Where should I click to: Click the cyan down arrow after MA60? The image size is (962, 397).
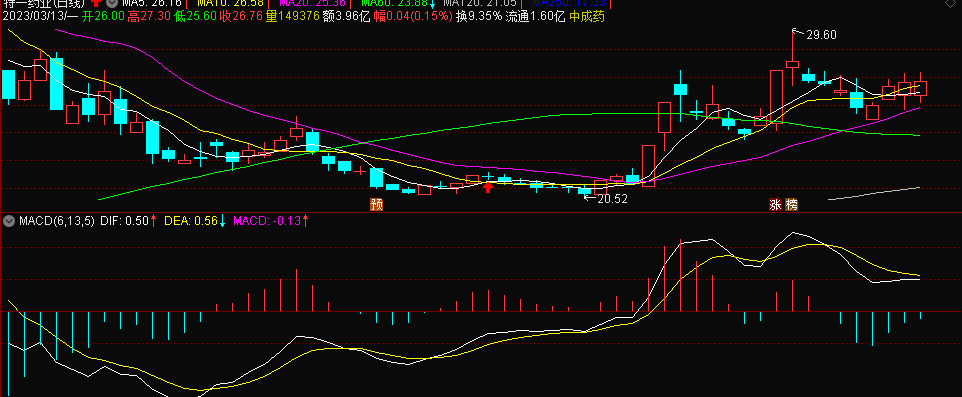pos(433,3)
